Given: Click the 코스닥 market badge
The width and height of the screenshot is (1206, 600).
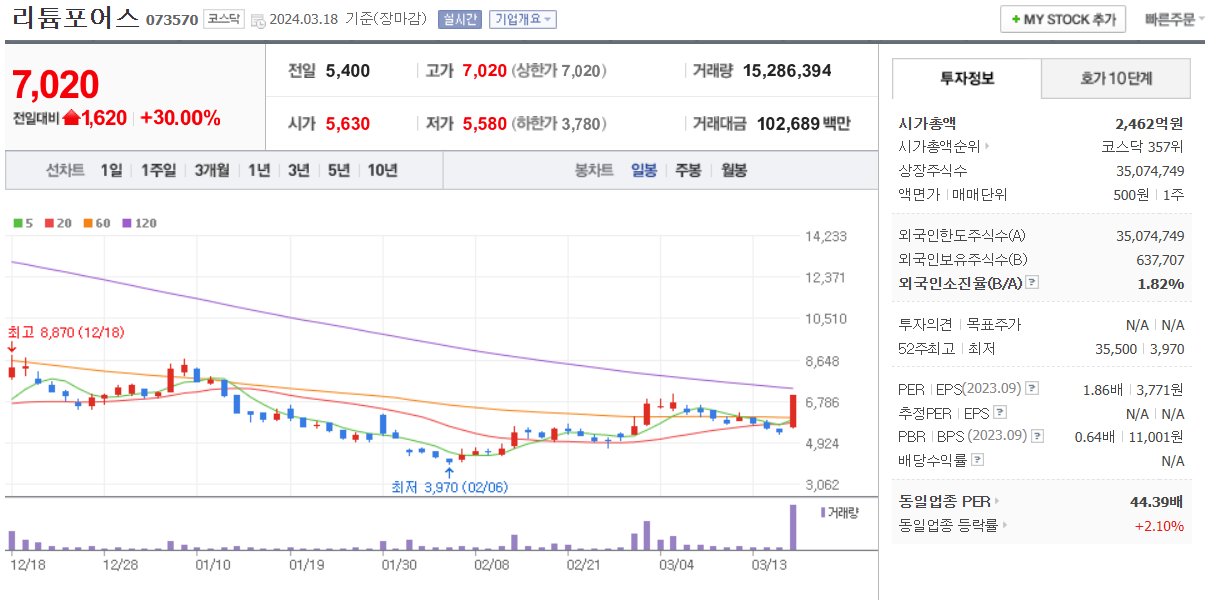Looking at the screenshot, I should [223, 19].
